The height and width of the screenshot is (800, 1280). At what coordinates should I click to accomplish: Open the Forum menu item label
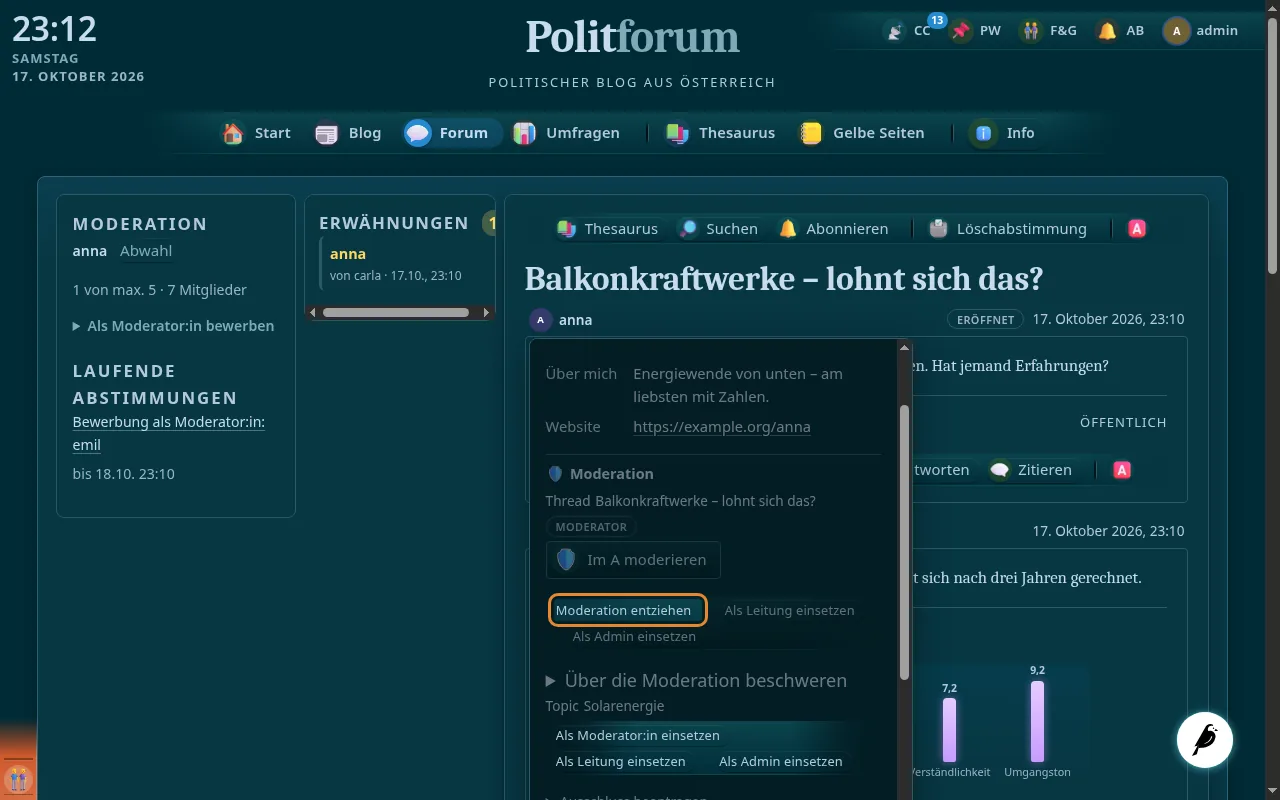pos(464,133)
